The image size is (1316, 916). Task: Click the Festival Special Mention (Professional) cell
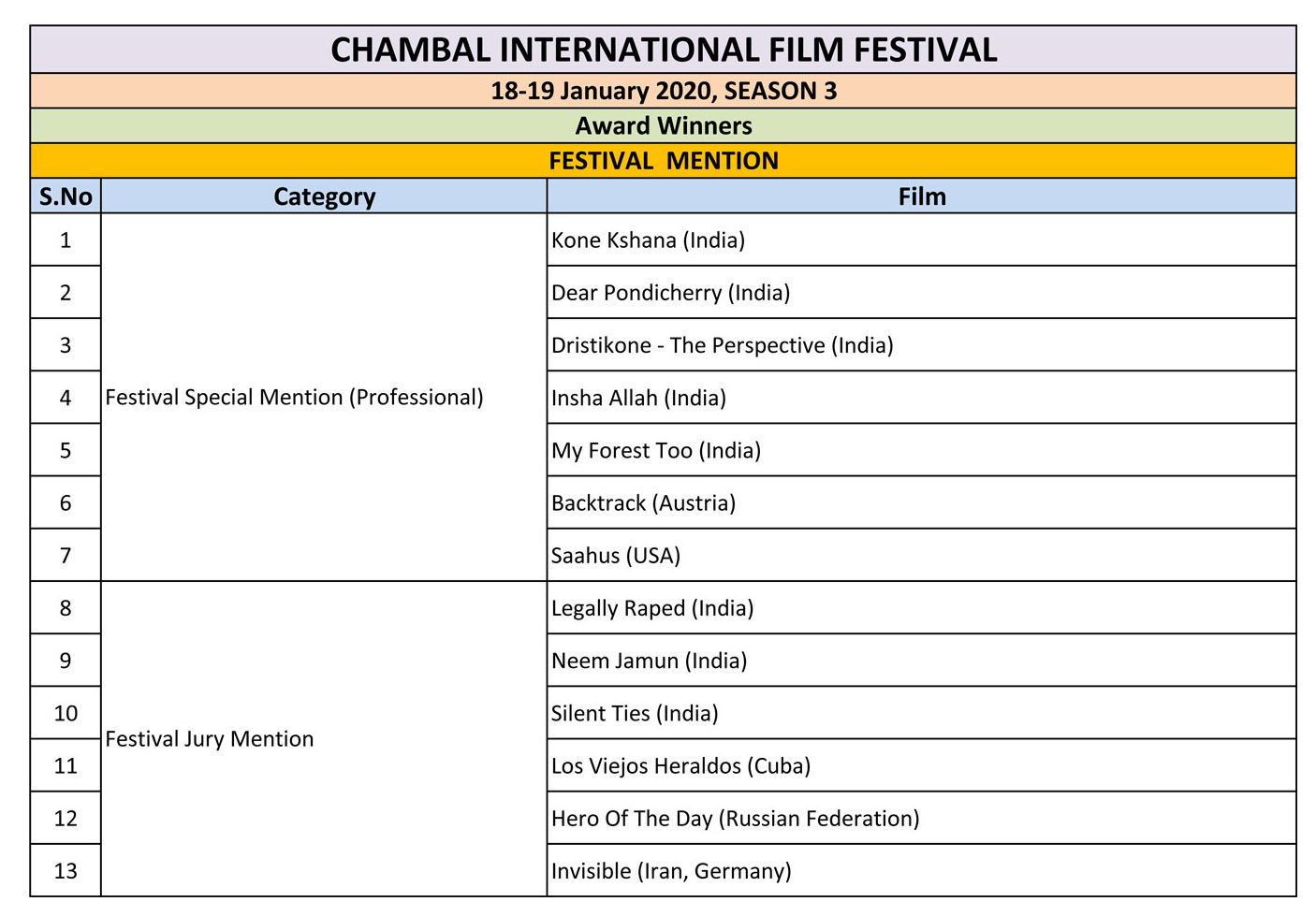(x=324, y=397)
